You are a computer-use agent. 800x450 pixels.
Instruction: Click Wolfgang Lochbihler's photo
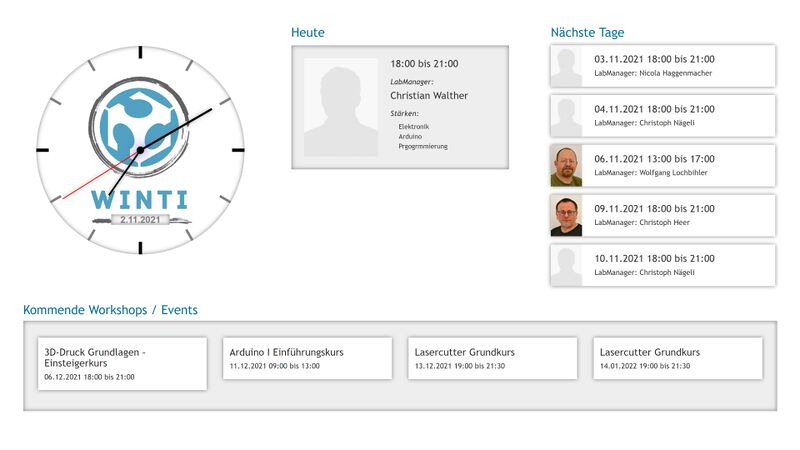(x=566, y=166)
